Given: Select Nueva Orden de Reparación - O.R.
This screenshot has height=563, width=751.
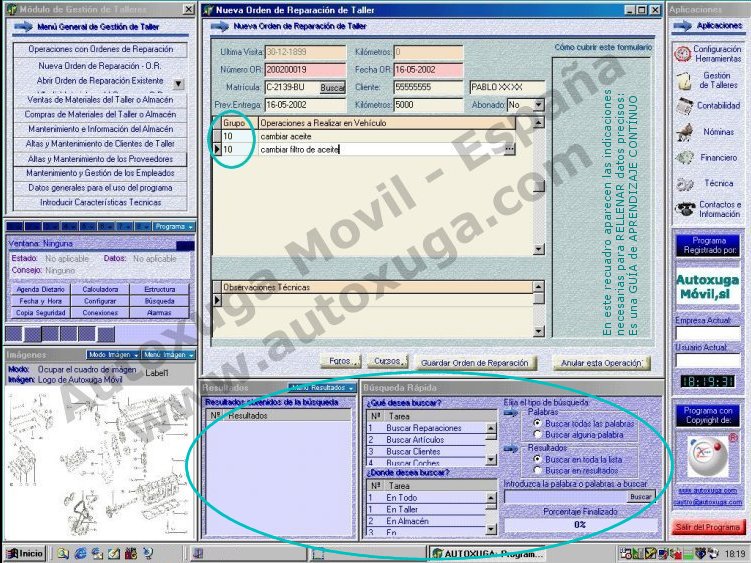Looking at the screenshot, I should coord(100,66).
